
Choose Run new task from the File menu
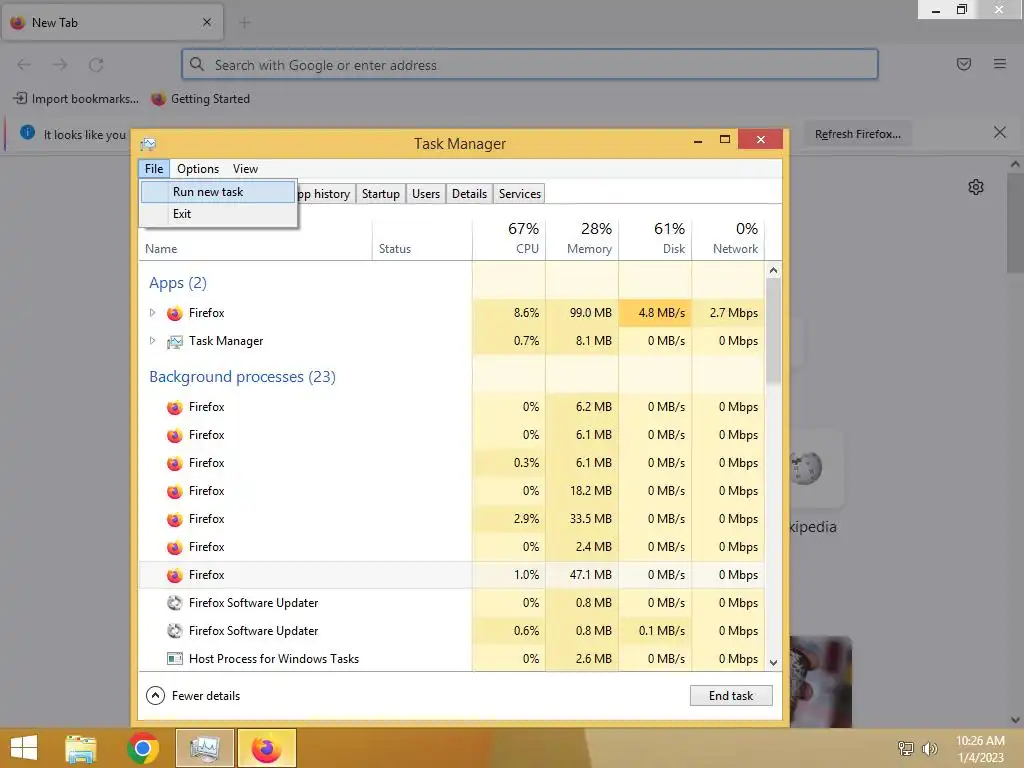pyautogui.click(x=218, y=192)
